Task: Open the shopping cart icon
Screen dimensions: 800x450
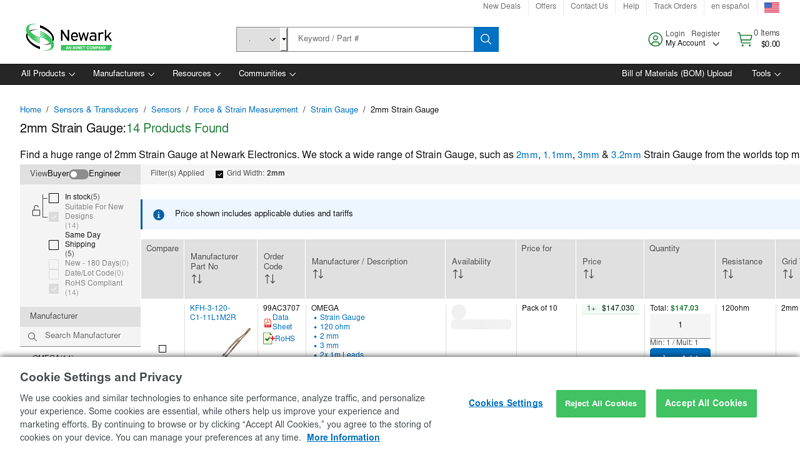Action: tap(744, 39)
